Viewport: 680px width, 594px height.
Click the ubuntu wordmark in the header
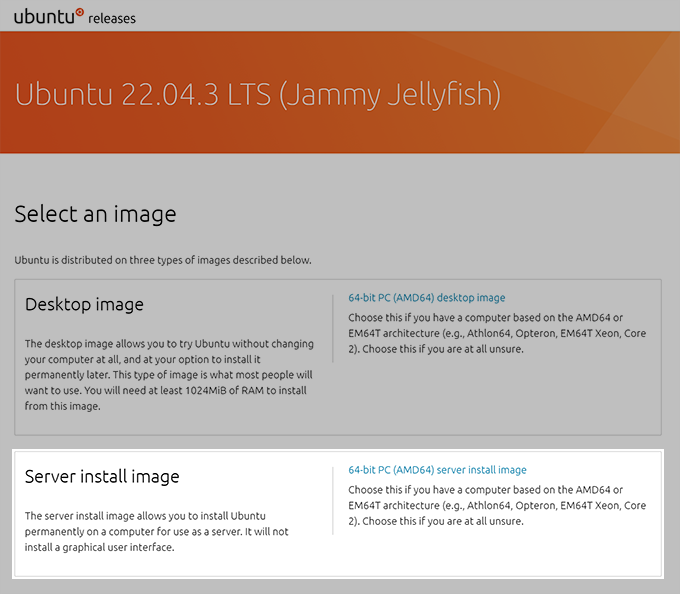tap(42, 16)
